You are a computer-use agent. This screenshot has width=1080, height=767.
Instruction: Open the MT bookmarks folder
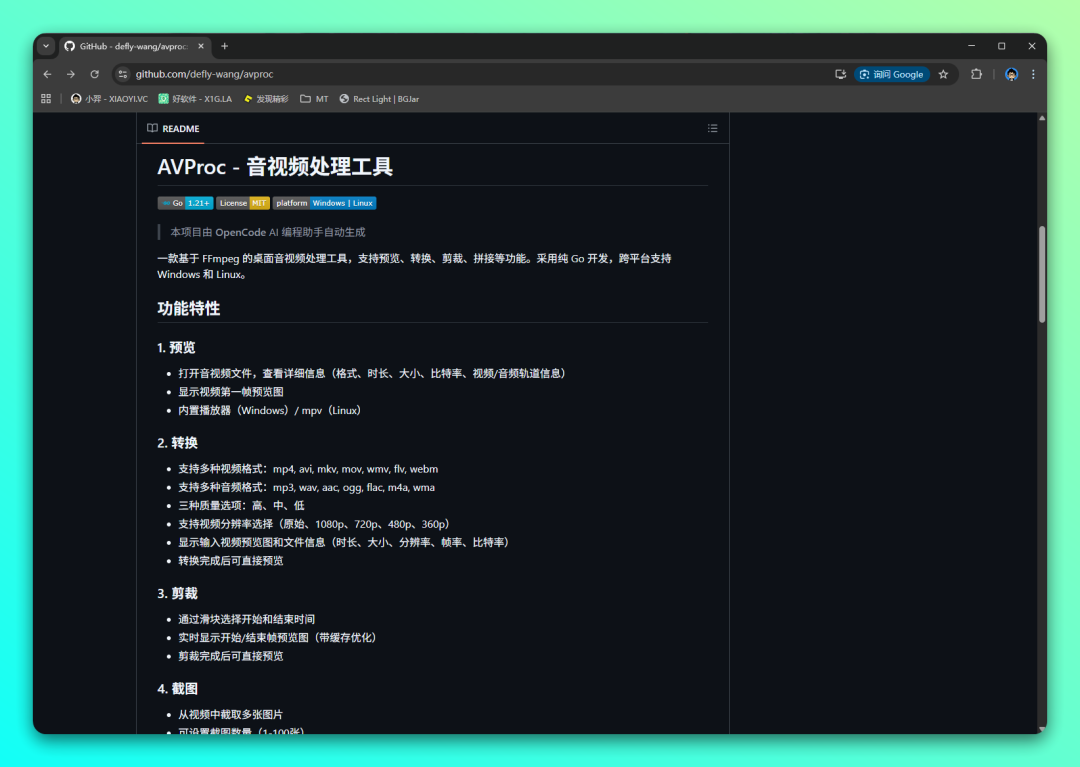[314, 99]
